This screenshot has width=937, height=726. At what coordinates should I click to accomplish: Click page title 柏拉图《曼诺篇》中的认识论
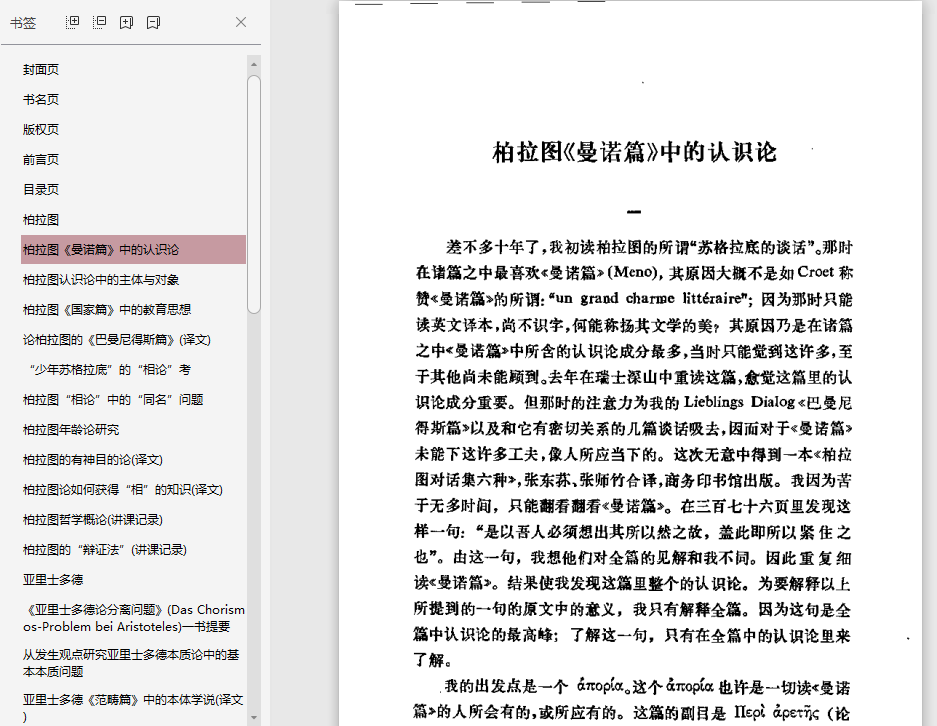click(x=634, y=152)
